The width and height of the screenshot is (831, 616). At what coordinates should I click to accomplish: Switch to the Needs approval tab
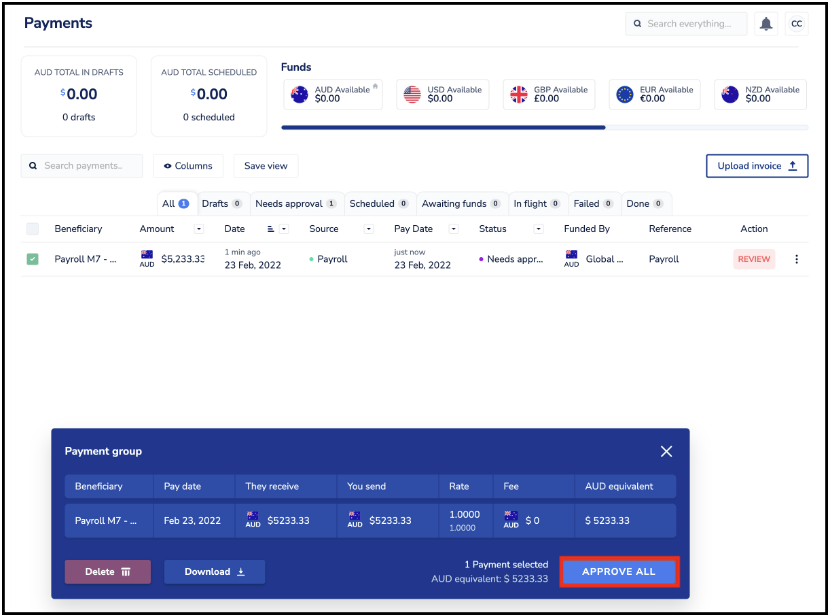click(296, 204)
